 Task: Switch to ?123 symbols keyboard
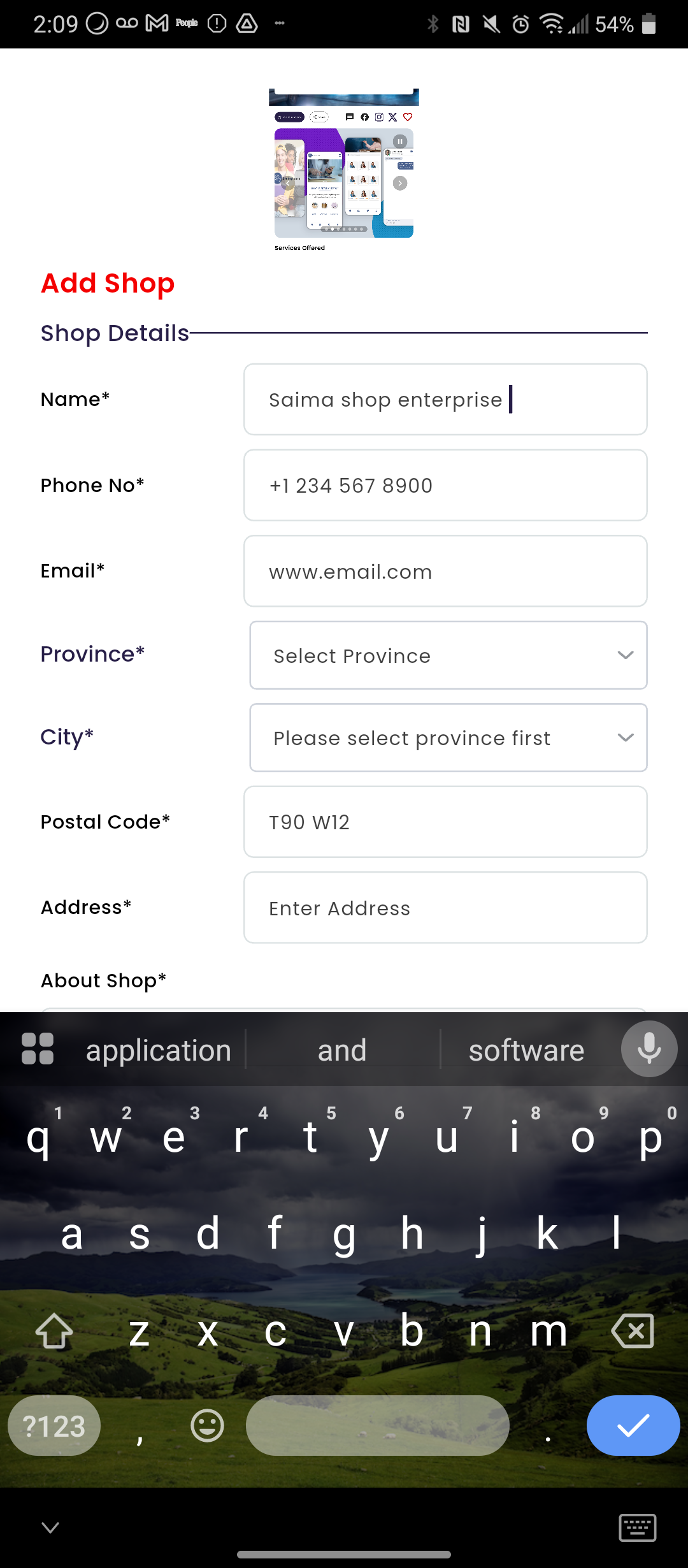tap(54, 1425)
